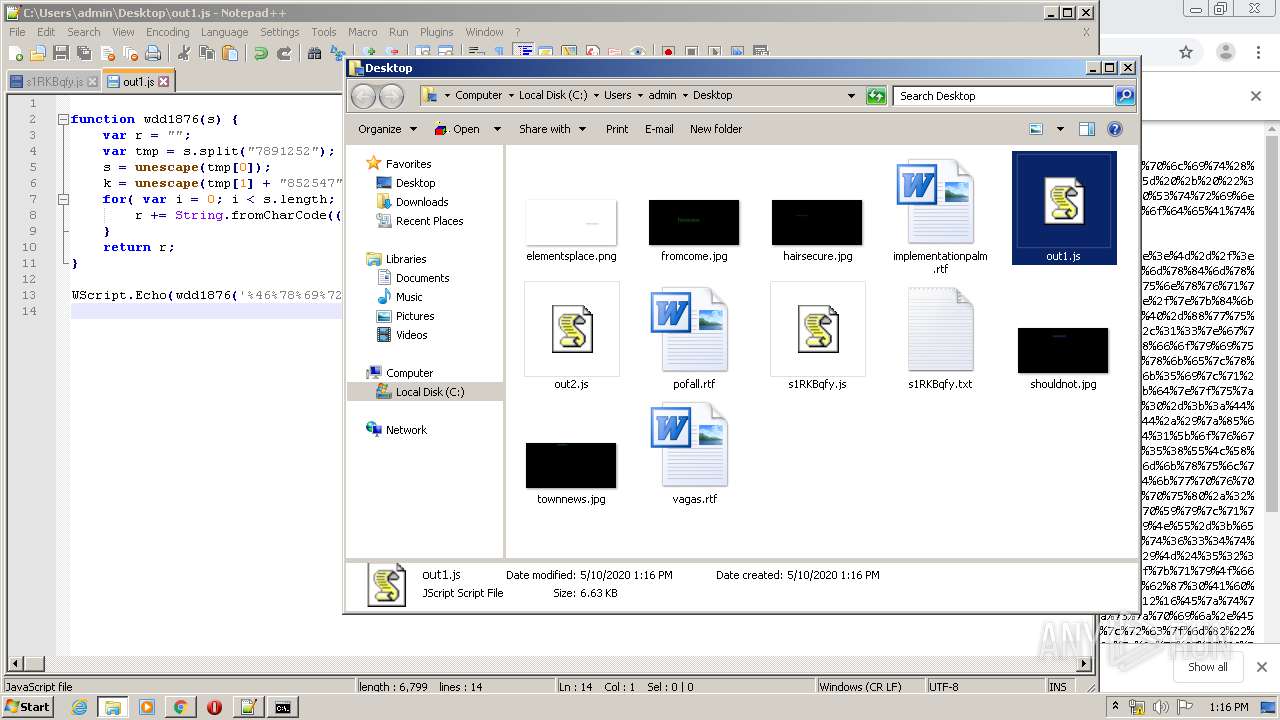
Task: Click the Windows Start button
Action: [27, 707]
